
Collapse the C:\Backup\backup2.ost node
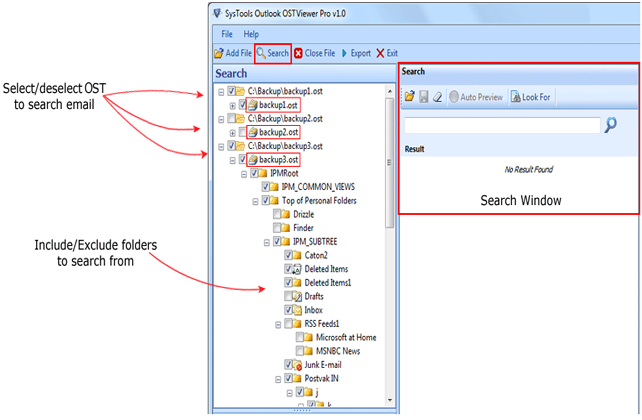221,119
